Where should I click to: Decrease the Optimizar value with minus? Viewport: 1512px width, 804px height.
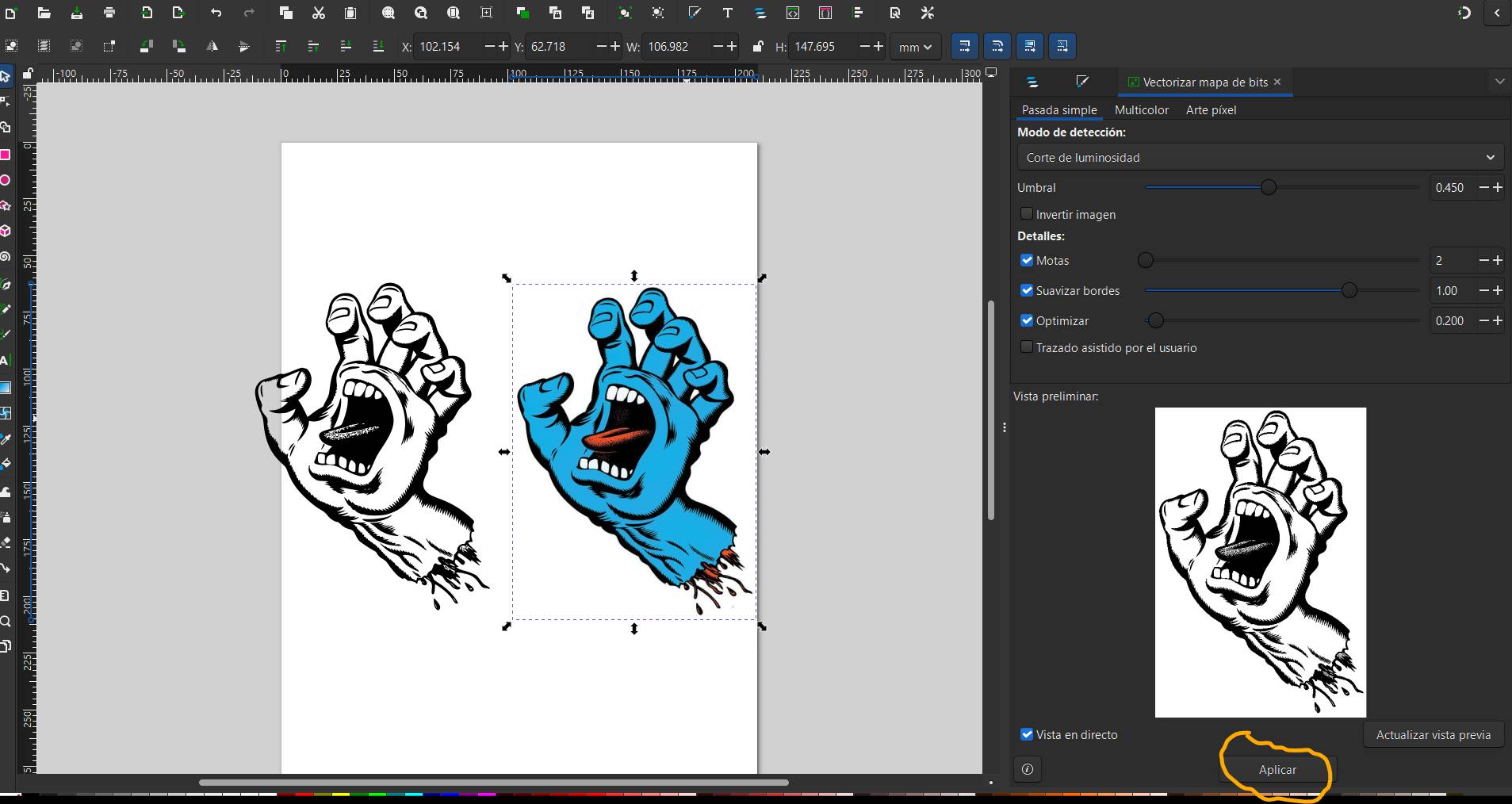1484,320
